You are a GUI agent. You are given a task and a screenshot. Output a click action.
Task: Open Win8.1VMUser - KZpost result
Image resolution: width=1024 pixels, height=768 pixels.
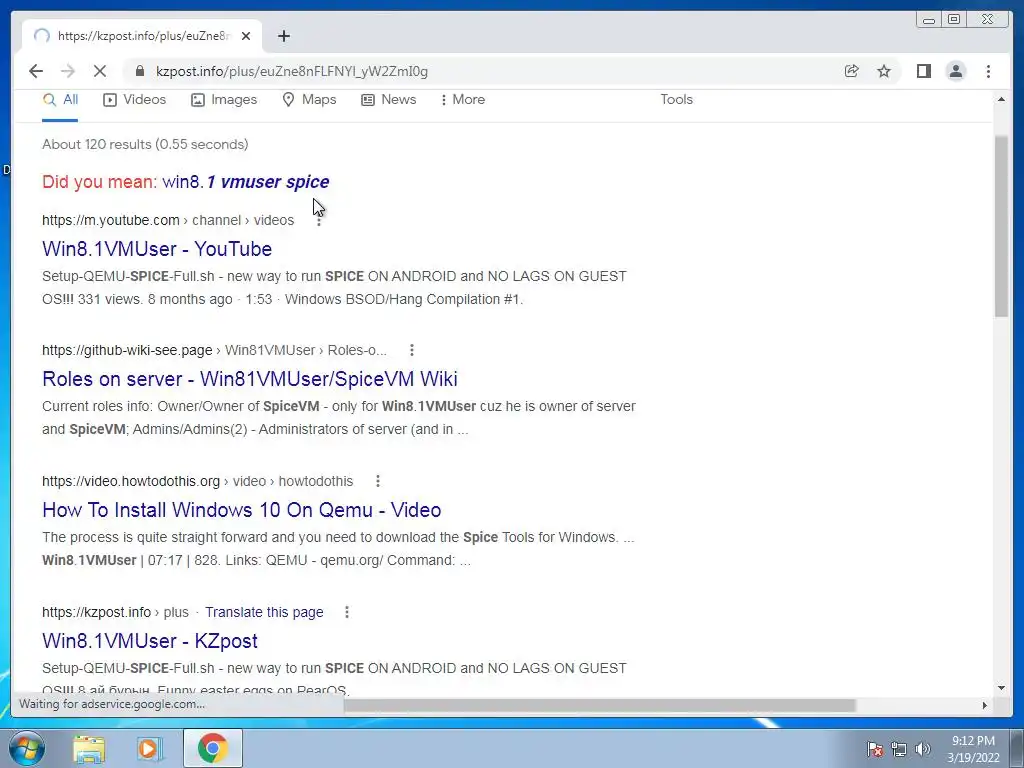coord(150,641)
